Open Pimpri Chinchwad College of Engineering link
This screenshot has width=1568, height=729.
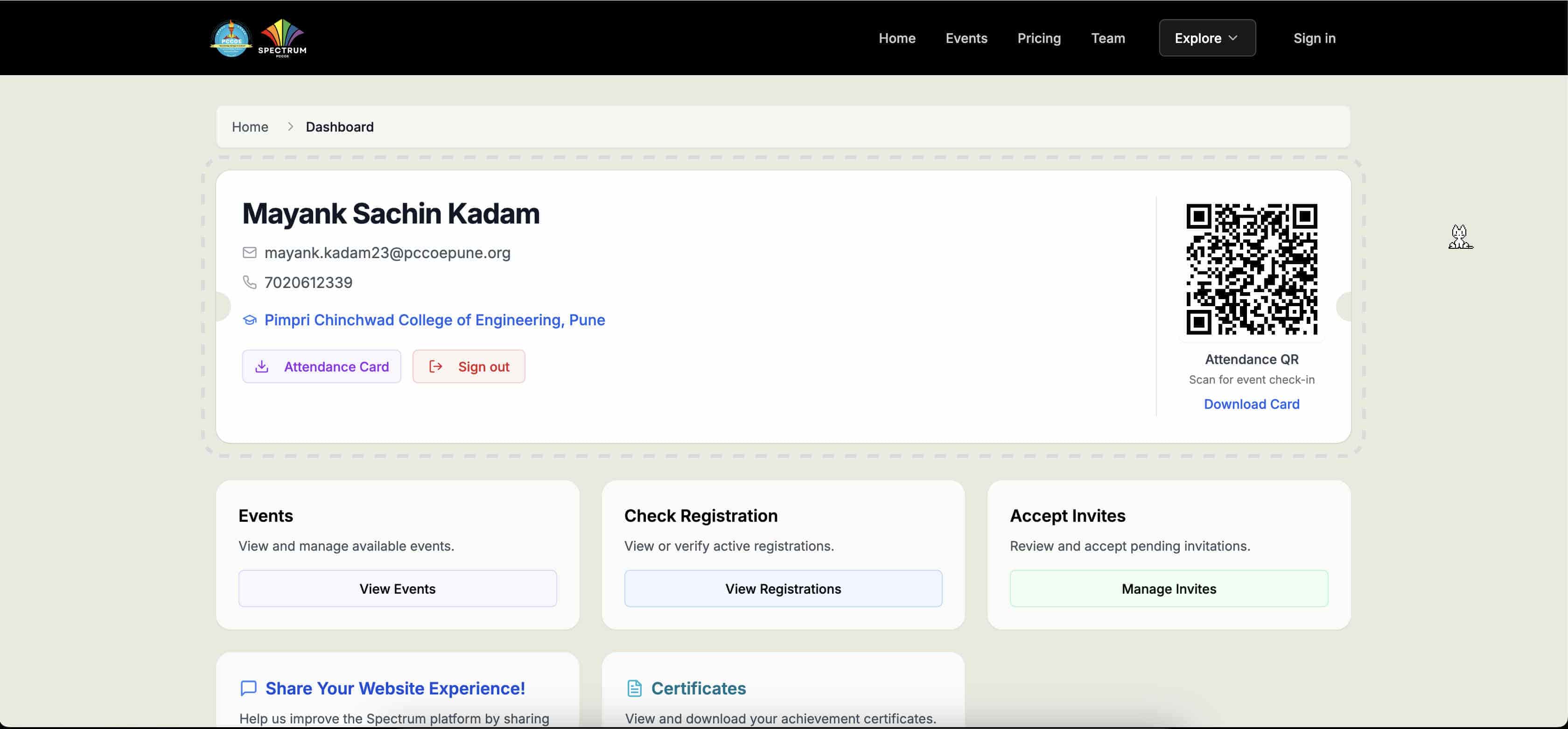[434, 320]
